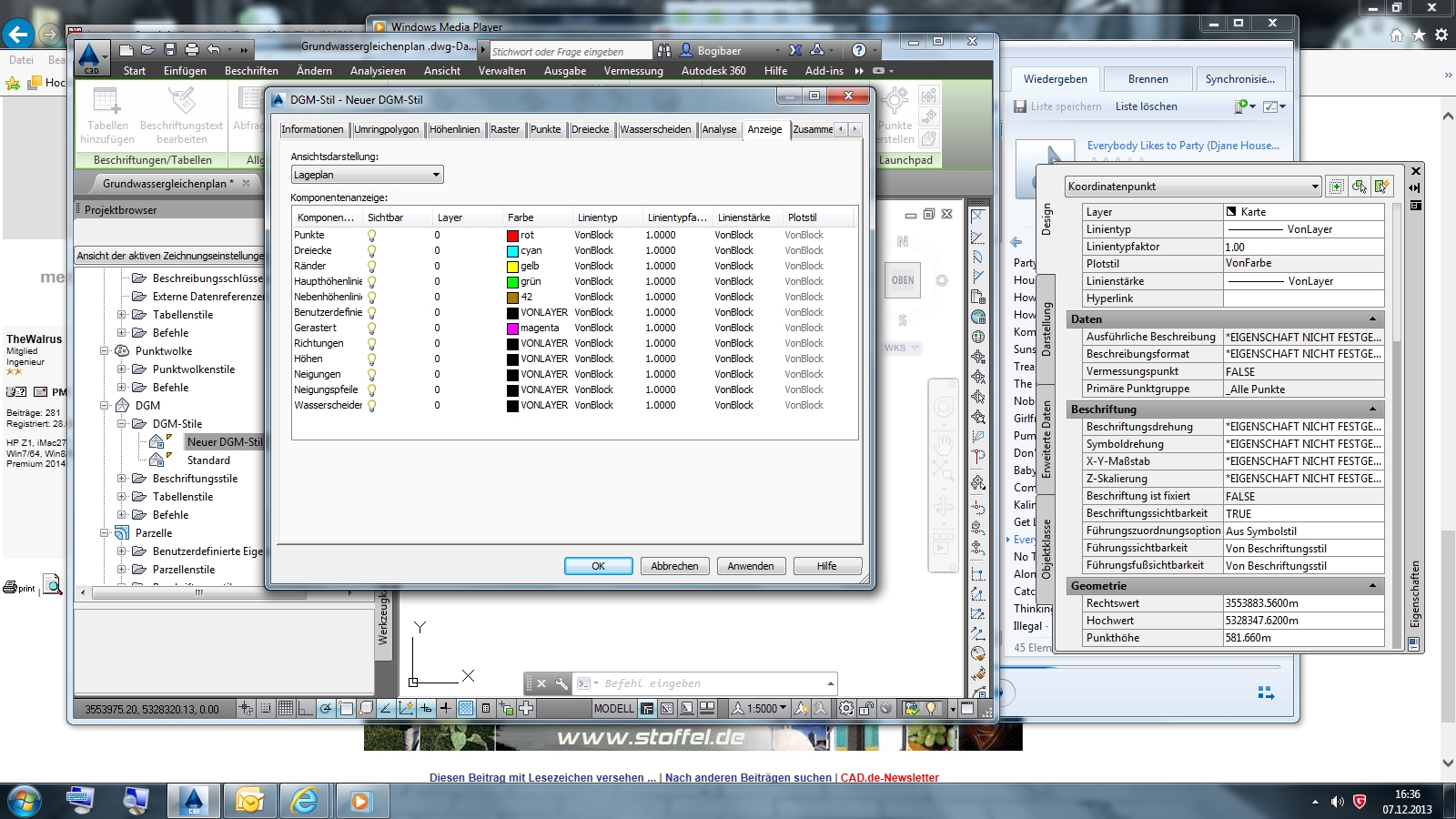Select the Standard DGM style in tree
Image resolution: width=1456 pixels, height=819 pixels.
208,460
